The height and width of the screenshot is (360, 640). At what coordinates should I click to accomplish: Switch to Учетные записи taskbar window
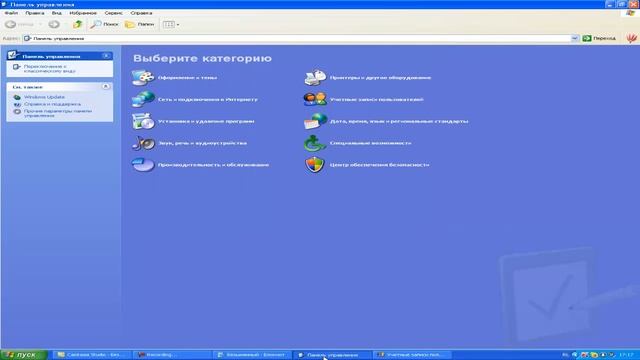point(413,355)
